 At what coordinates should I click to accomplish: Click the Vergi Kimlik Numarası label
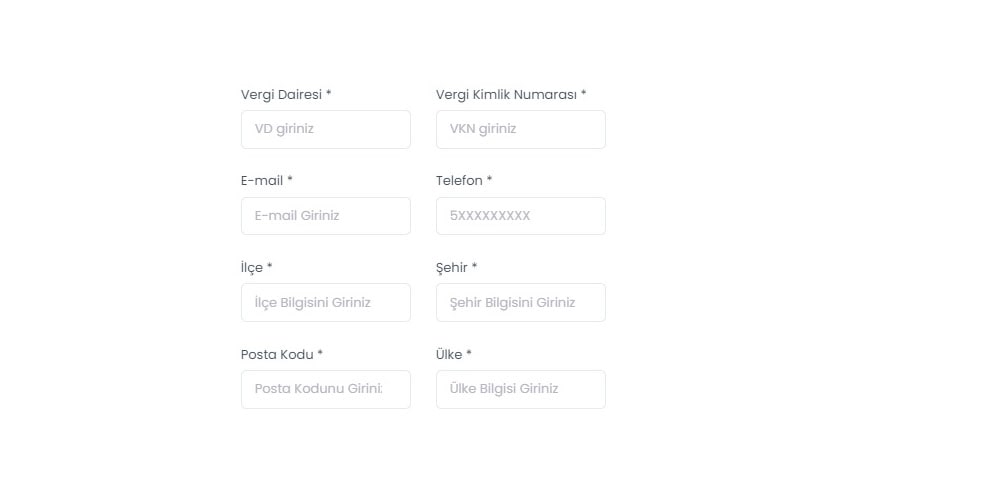point(506,94)
